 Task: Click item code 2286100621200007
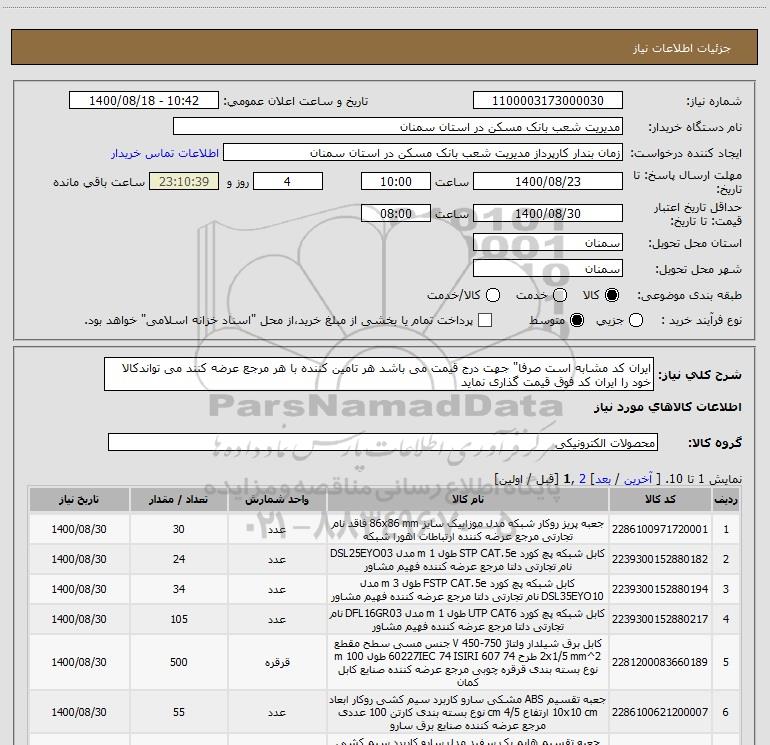(660, 712)
